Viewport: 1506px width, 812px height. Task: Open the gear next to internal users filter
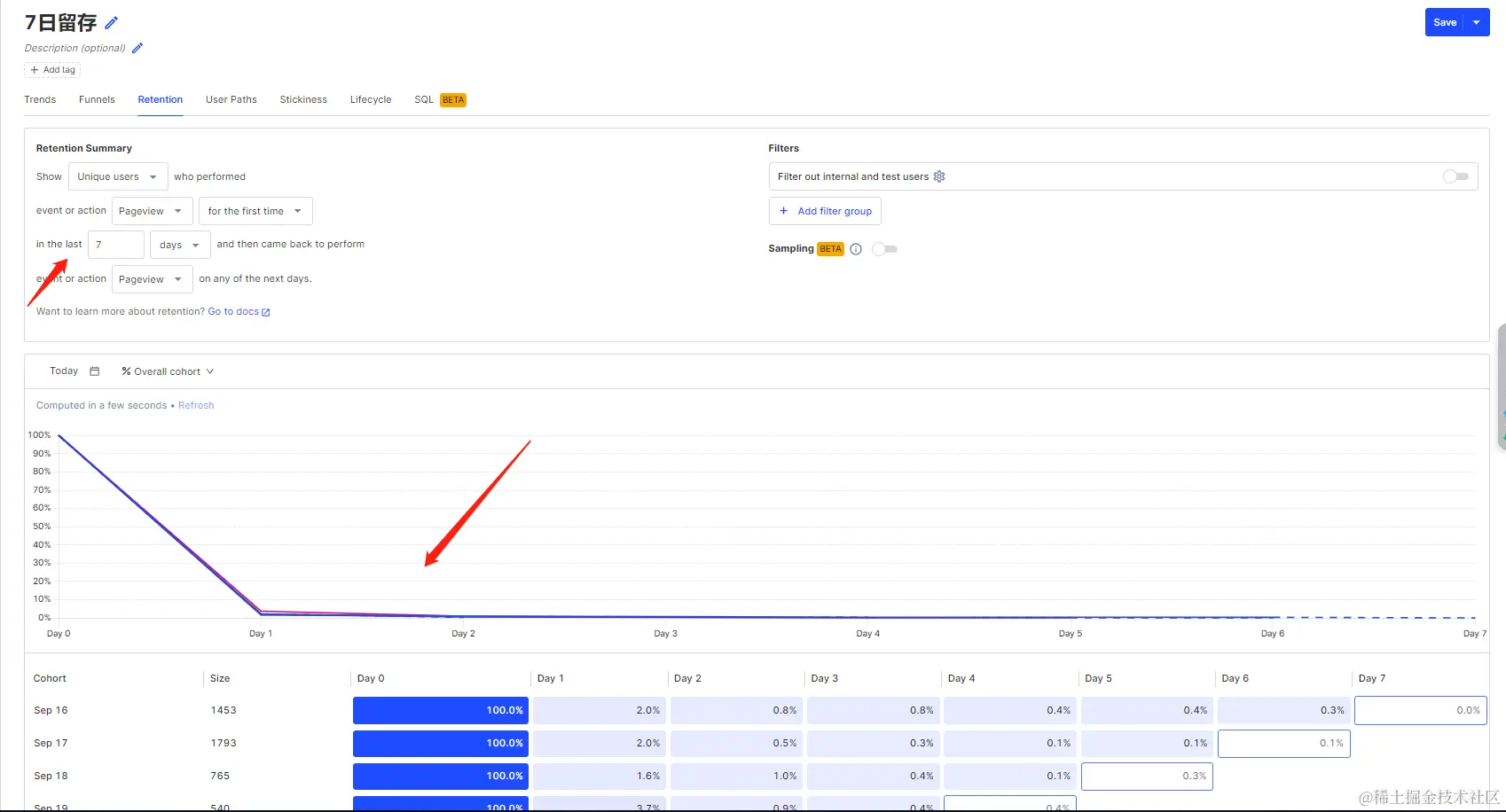point(939,176)
